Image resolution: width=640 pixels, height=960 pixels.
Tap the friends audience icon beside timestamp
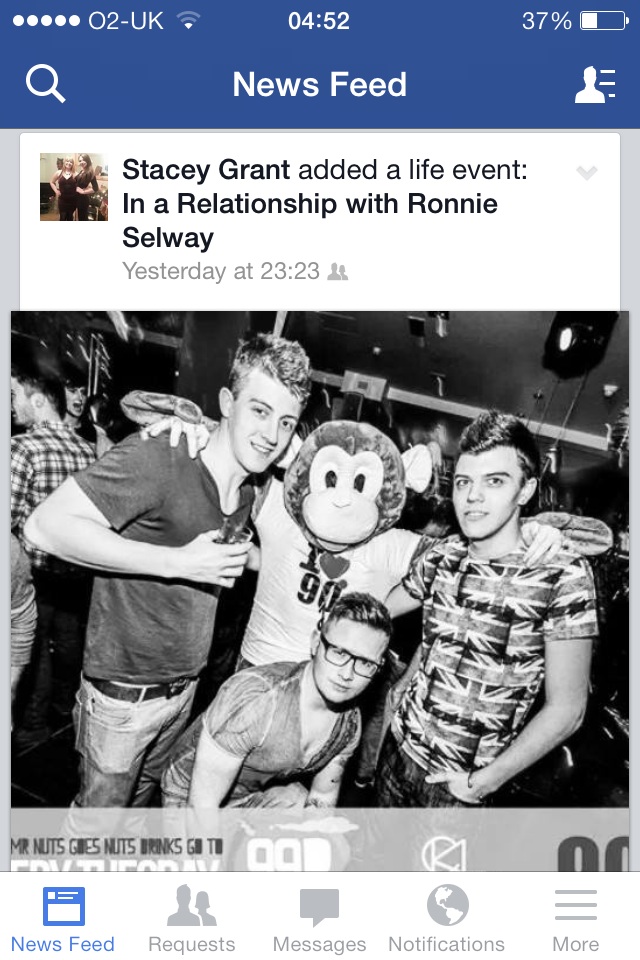click(337, 271)
